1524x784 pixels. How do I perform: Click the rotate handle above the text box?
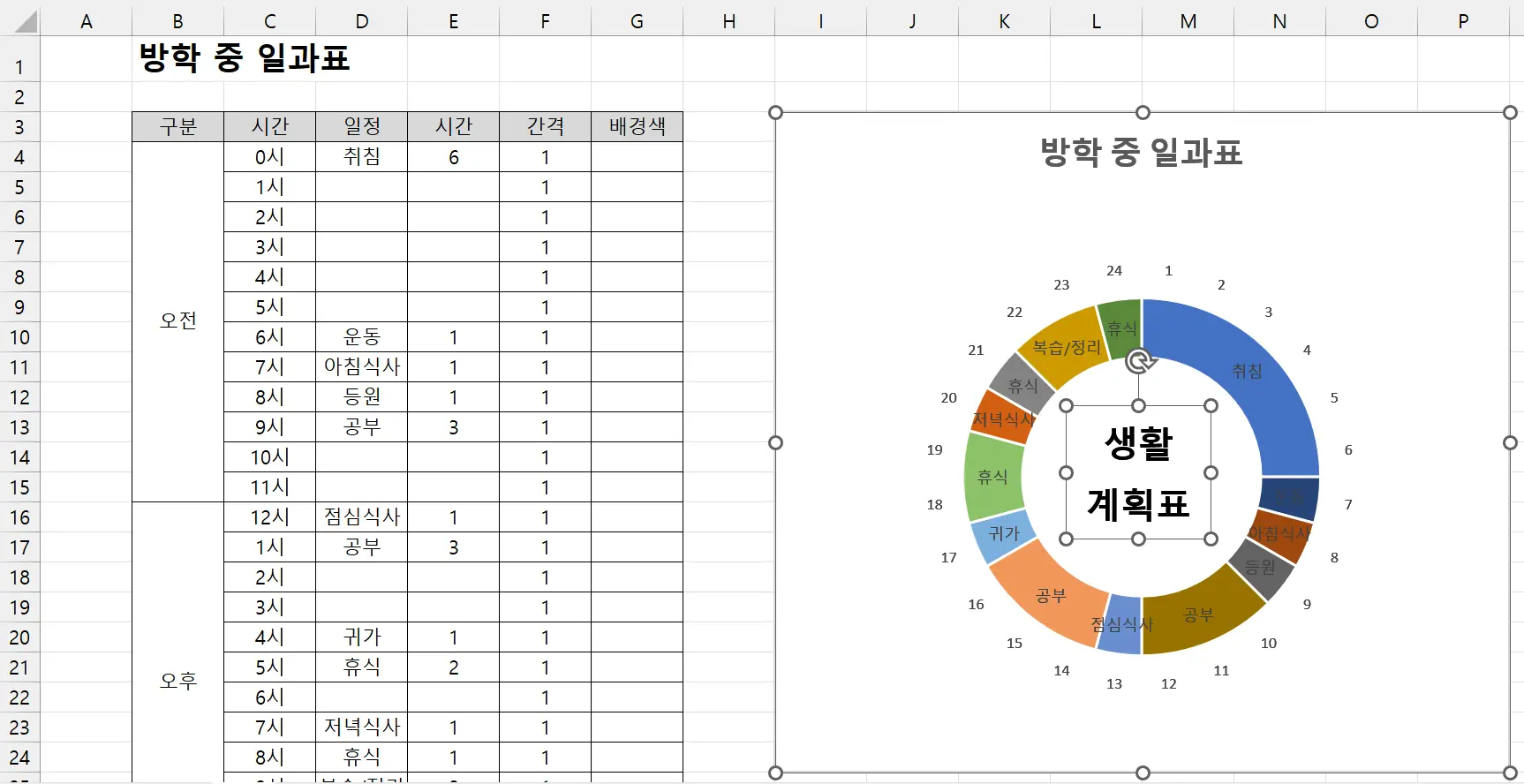(x=1141, y=360)
